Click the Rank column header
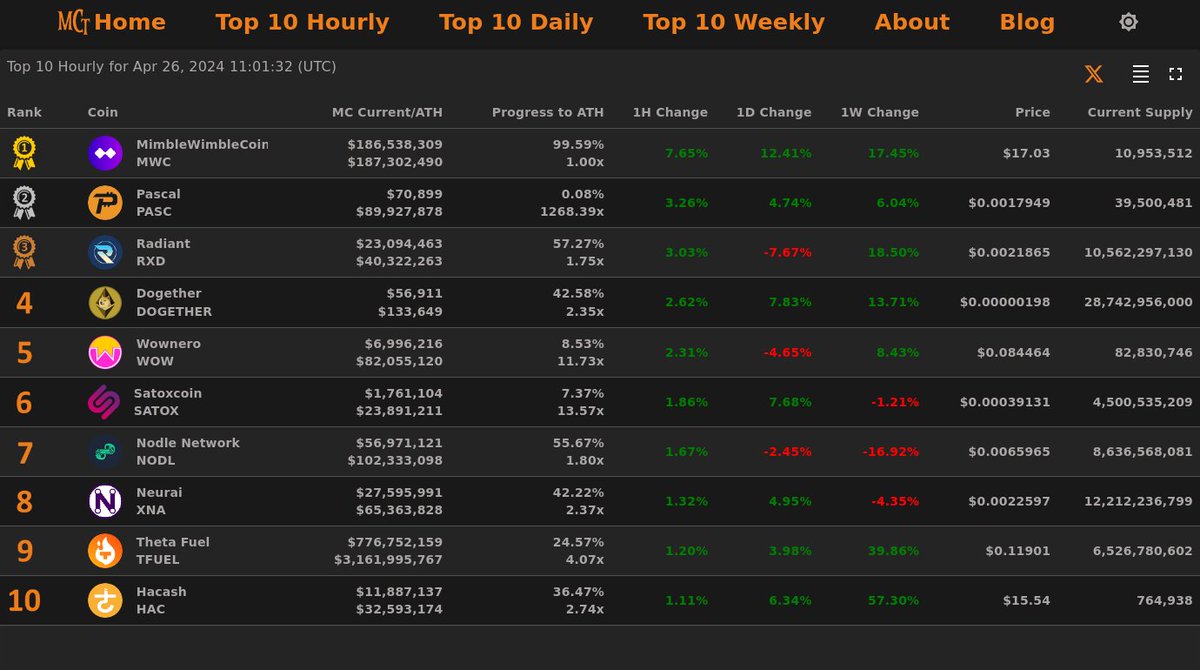 click(24, 112)
